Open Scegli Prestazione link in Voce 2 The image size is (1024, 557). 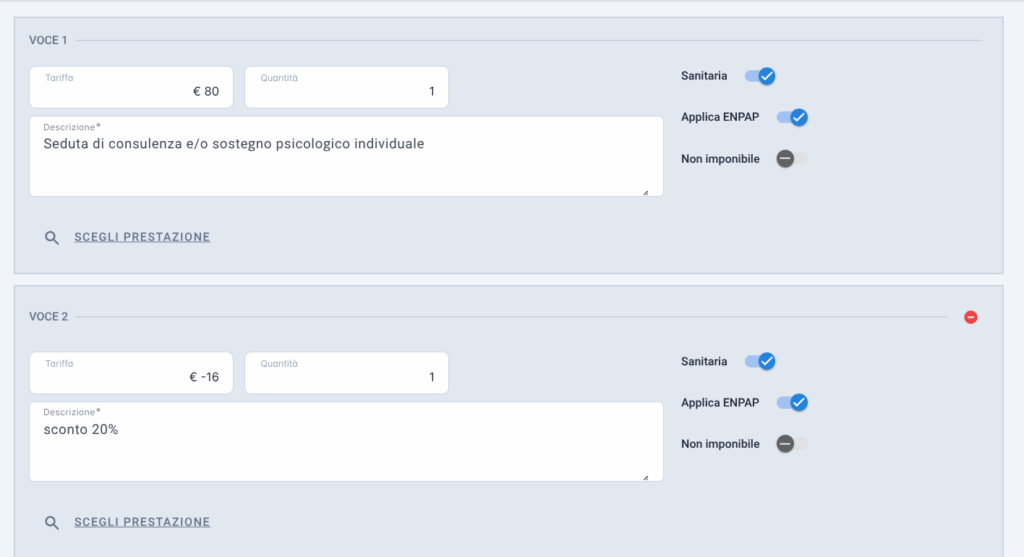click(142, 522)
